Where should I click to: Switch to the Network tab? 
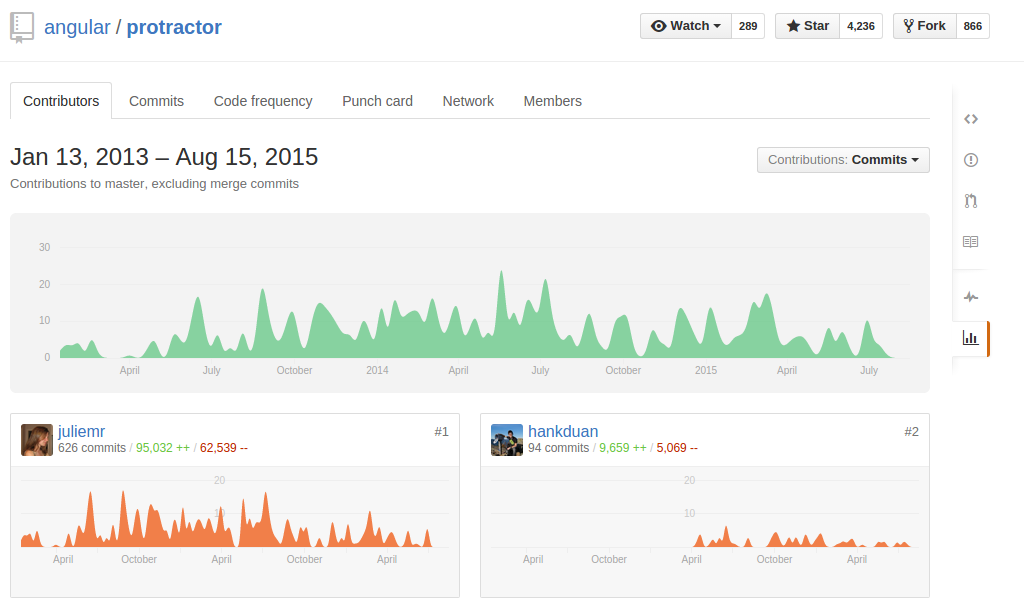coord(468,101)
